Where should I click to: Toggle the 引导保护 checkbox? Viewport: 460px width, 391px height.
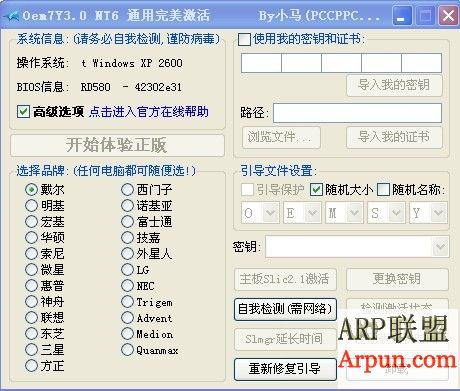(x=247, y=190)
